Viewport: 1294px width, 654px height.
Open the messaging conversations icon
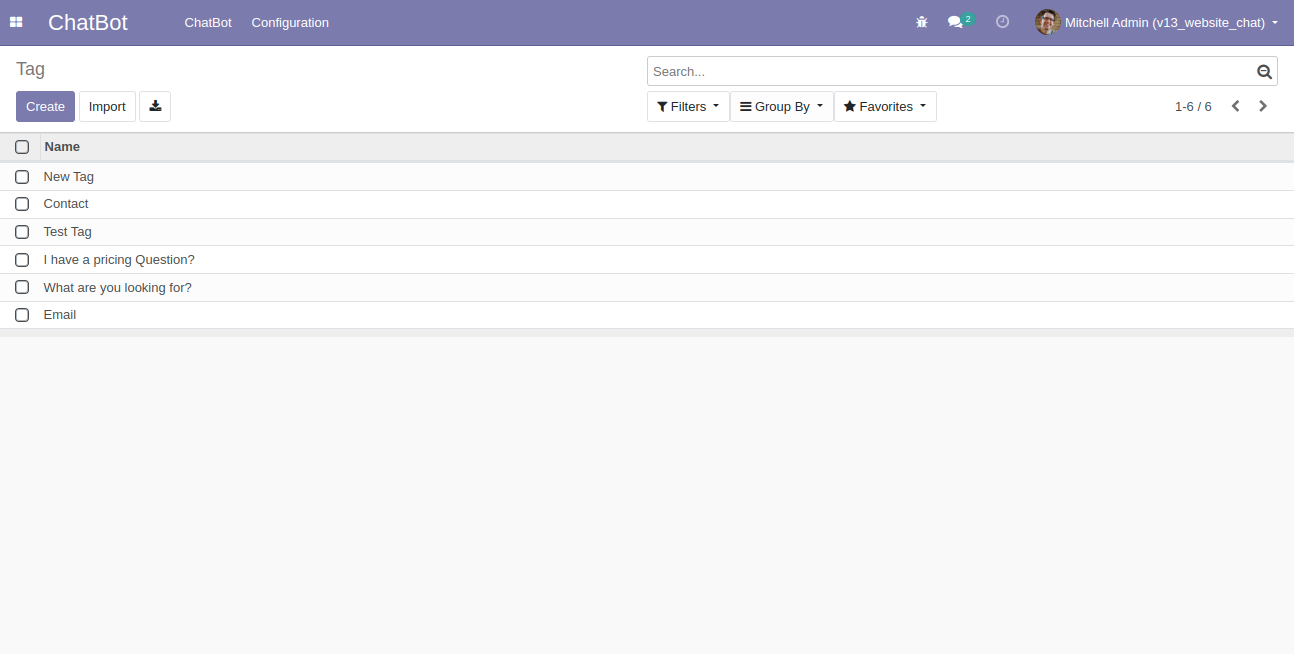coord(956,22)
